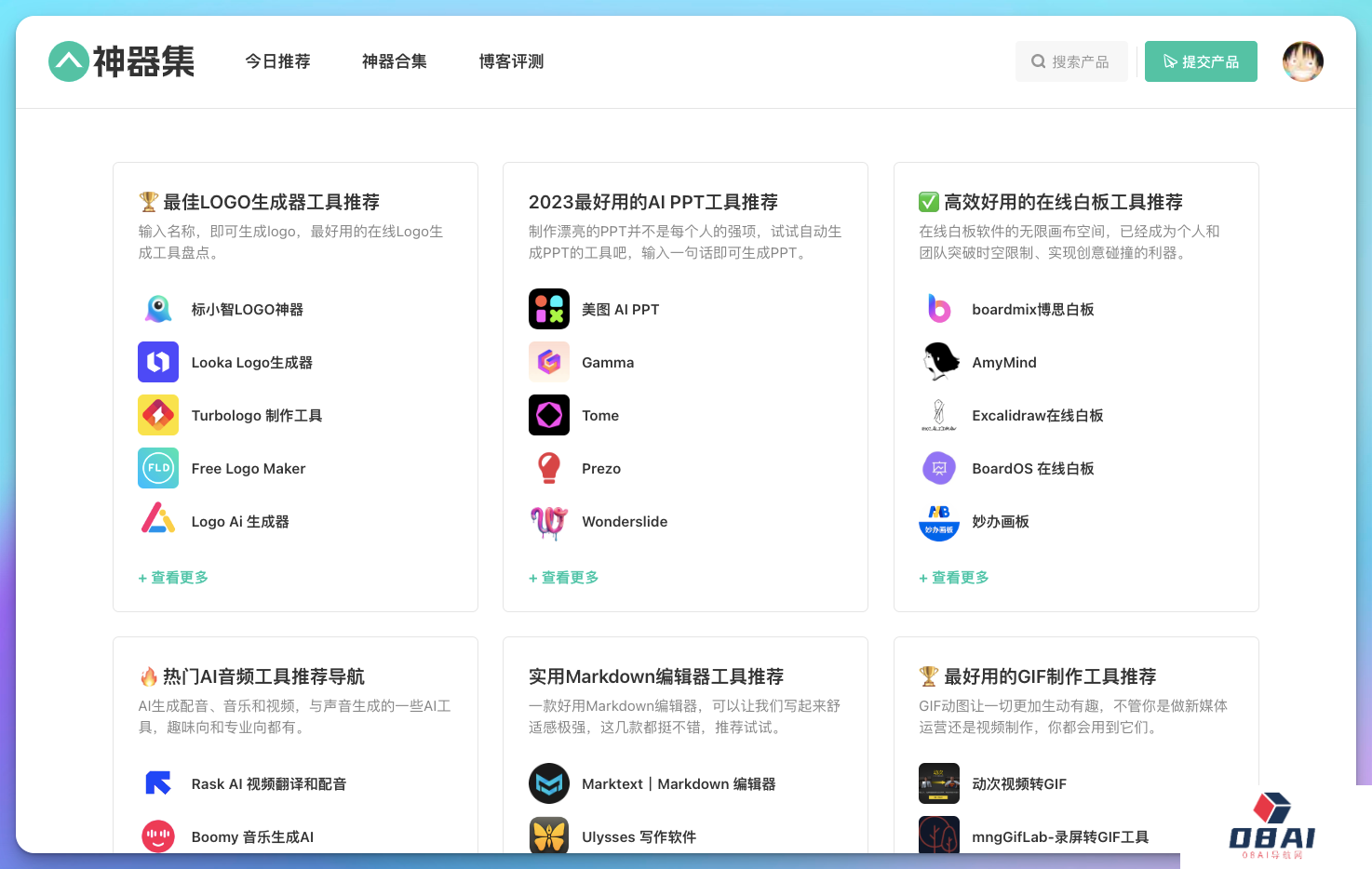Click the 美图 AI PPT text
The image size is (1372, 869).
click(621, 309)
